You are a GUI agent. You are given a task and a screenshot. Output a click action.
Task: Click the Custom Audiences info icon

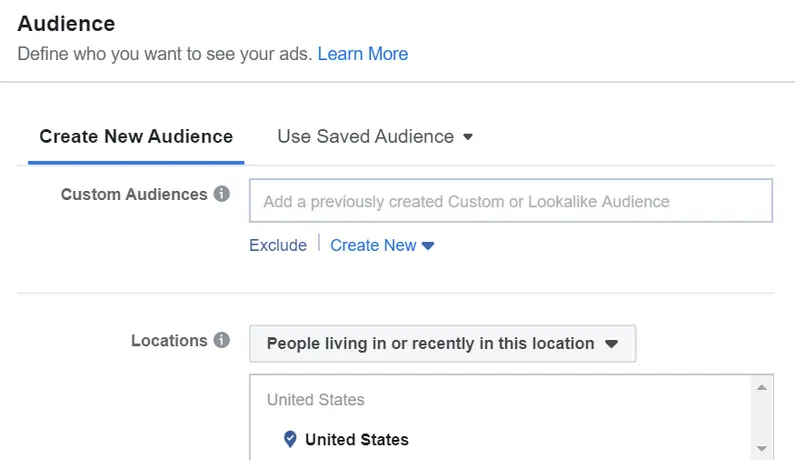tap(222, 194)
